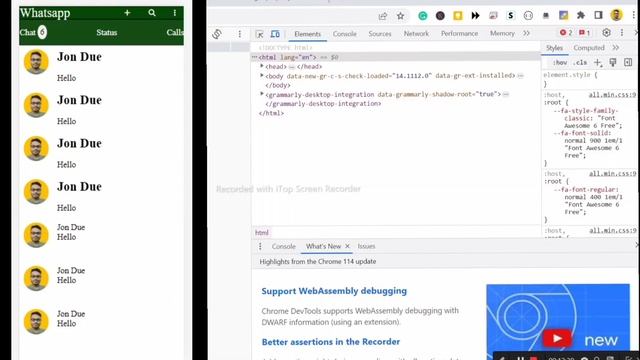Click the issues count badge showing 1
Viewport: 640px width, 360px height.
[x=584, y=33]
